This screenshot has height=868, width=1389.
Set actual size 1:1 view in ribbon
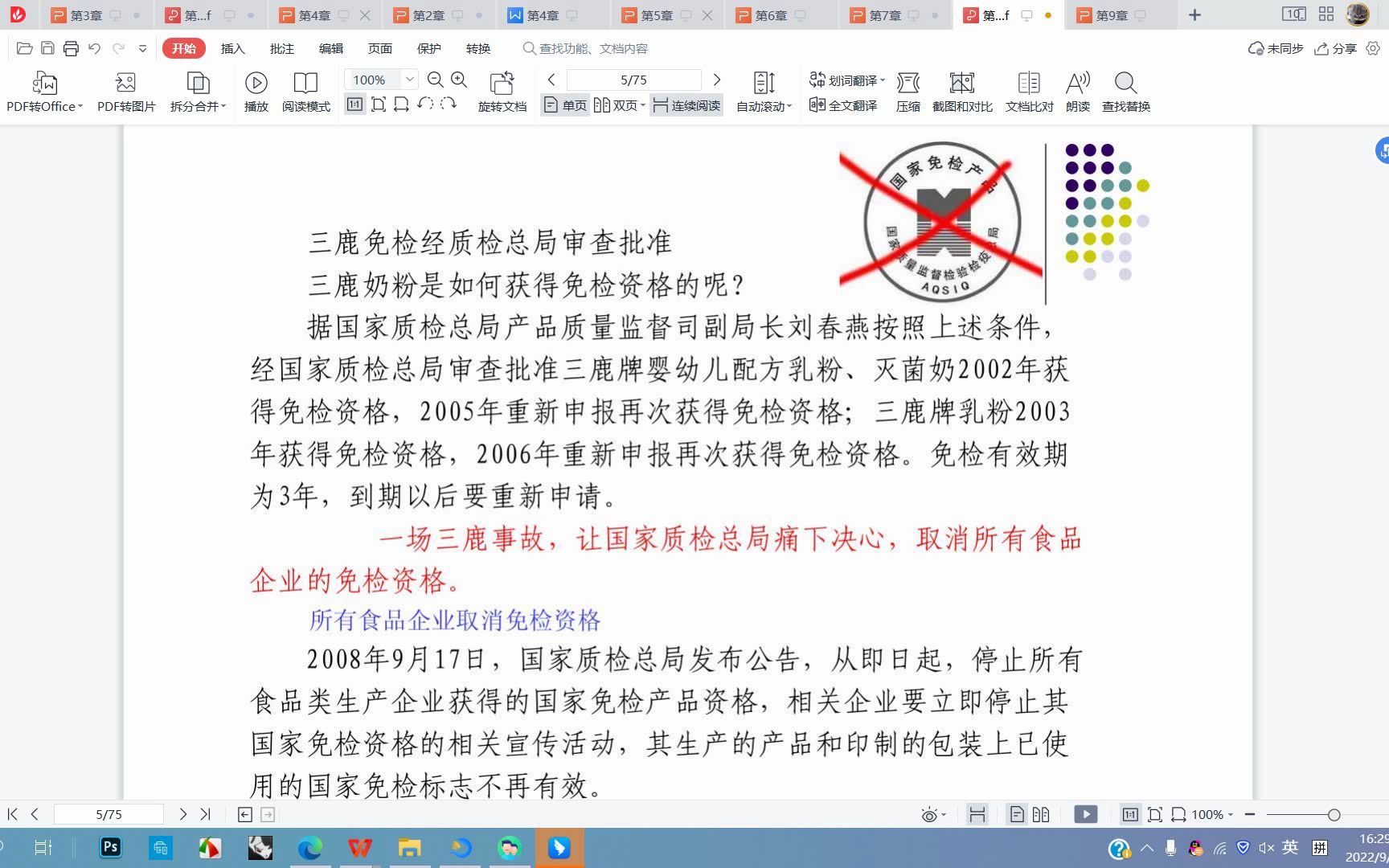point(354,104)
